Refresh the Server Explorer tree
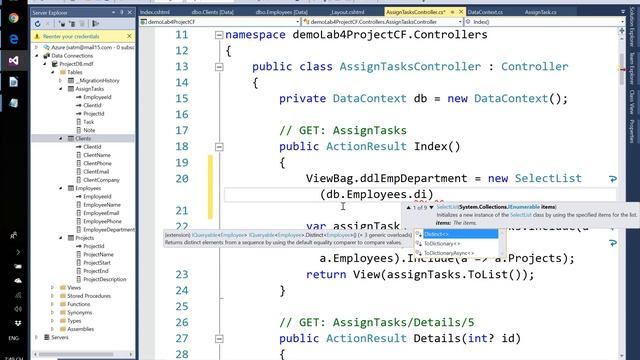 tap(38, 24)
